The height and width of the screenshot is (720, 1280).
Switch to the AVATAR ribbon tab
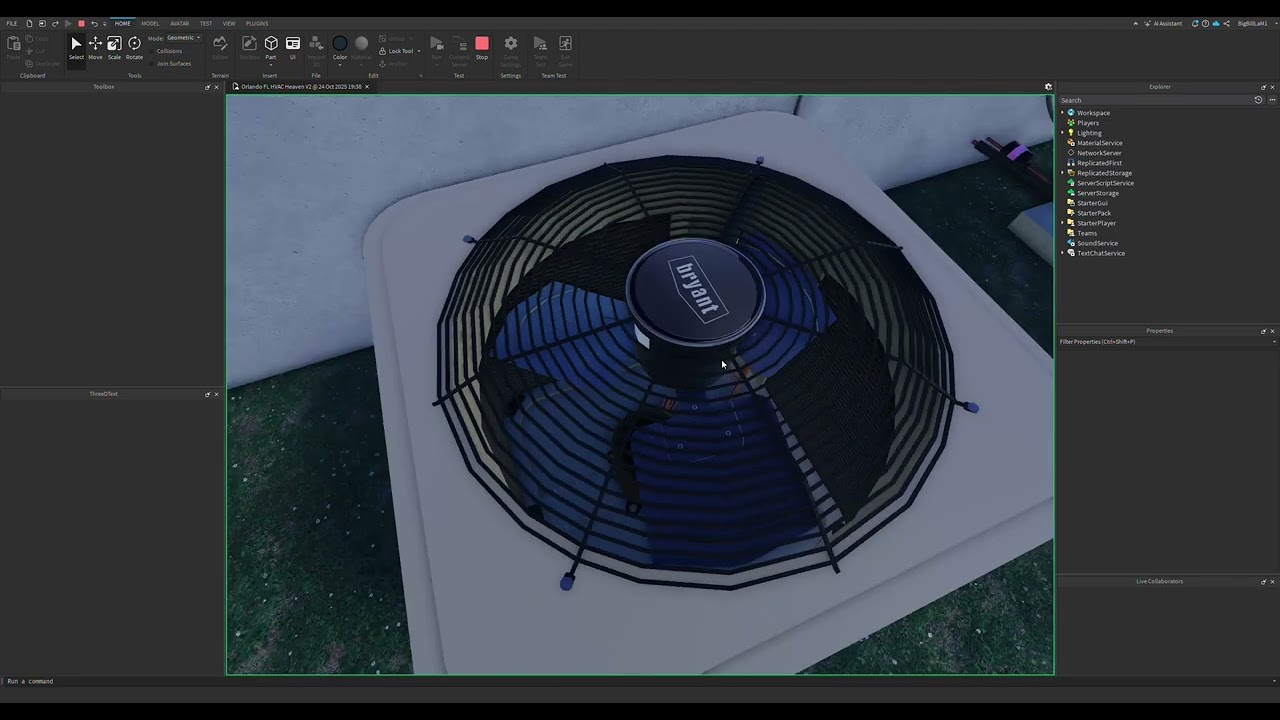(x=179, y=23)
